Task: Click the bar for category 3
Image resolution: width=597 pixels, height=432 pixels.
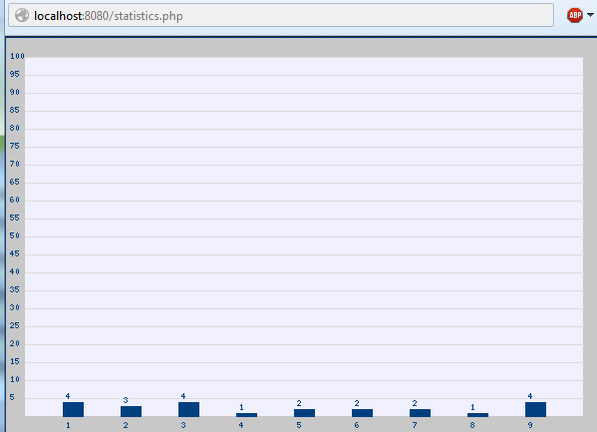Action: click(x=189, y=409)
